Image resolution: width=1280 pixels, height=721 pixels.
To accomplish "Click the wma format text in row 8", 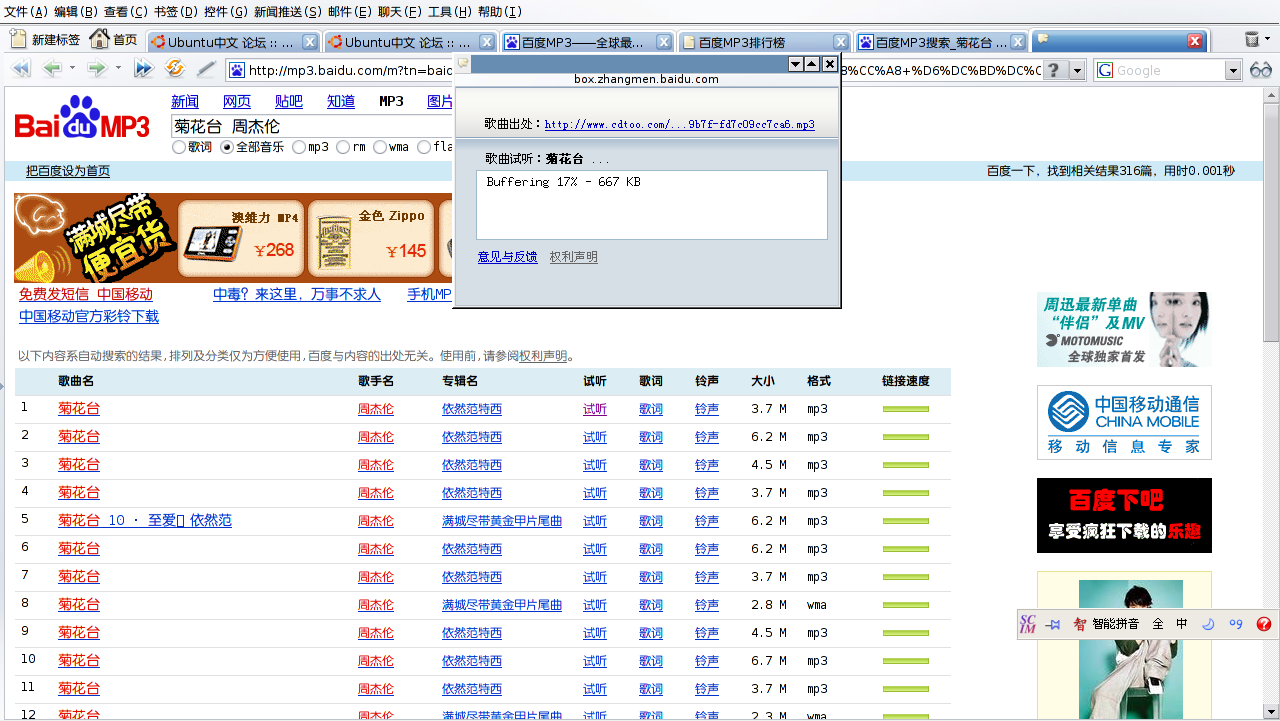I will point(817,605).
